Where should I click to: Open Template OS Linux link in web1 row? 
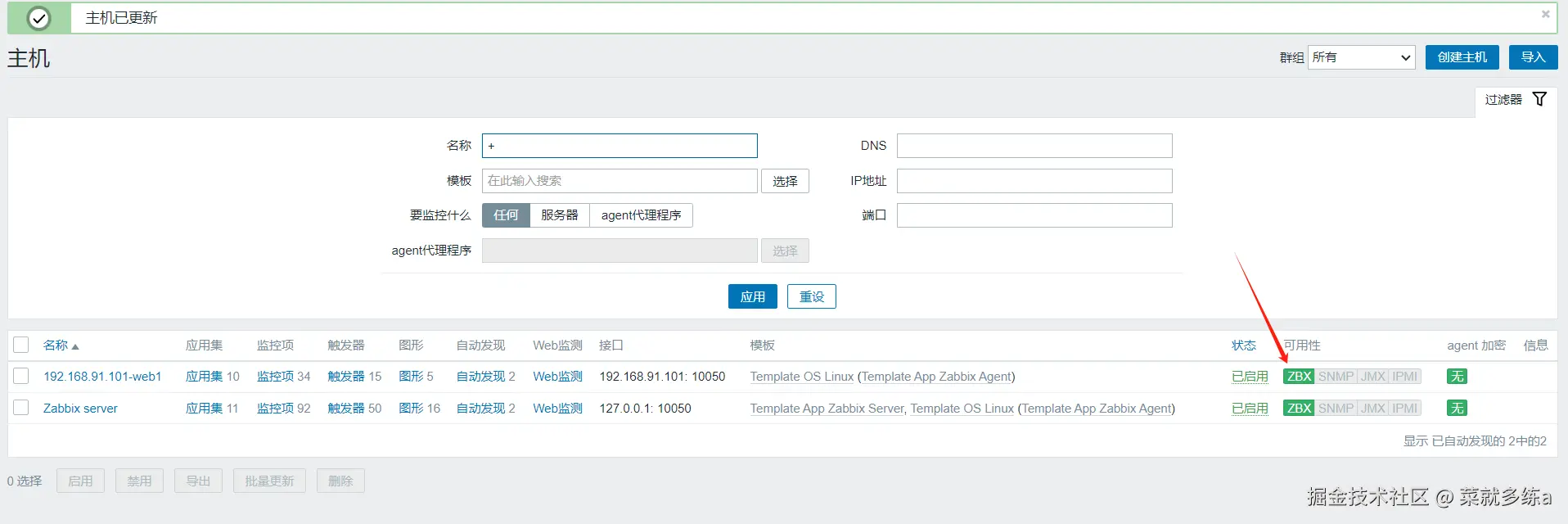click(802, 377)
